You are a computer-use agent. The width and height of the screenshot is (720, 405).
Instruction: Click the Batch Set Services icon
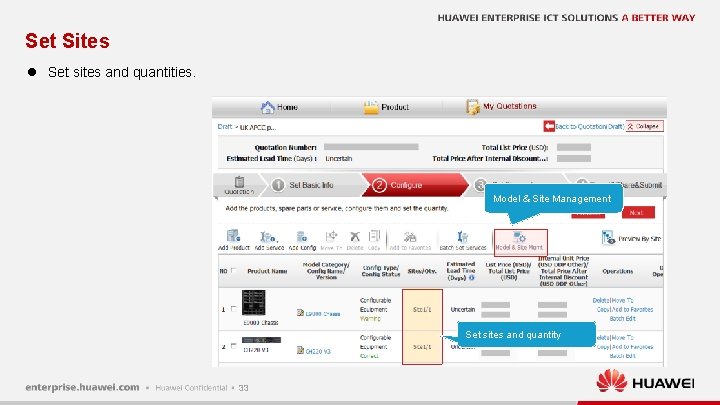coord(462,240)
